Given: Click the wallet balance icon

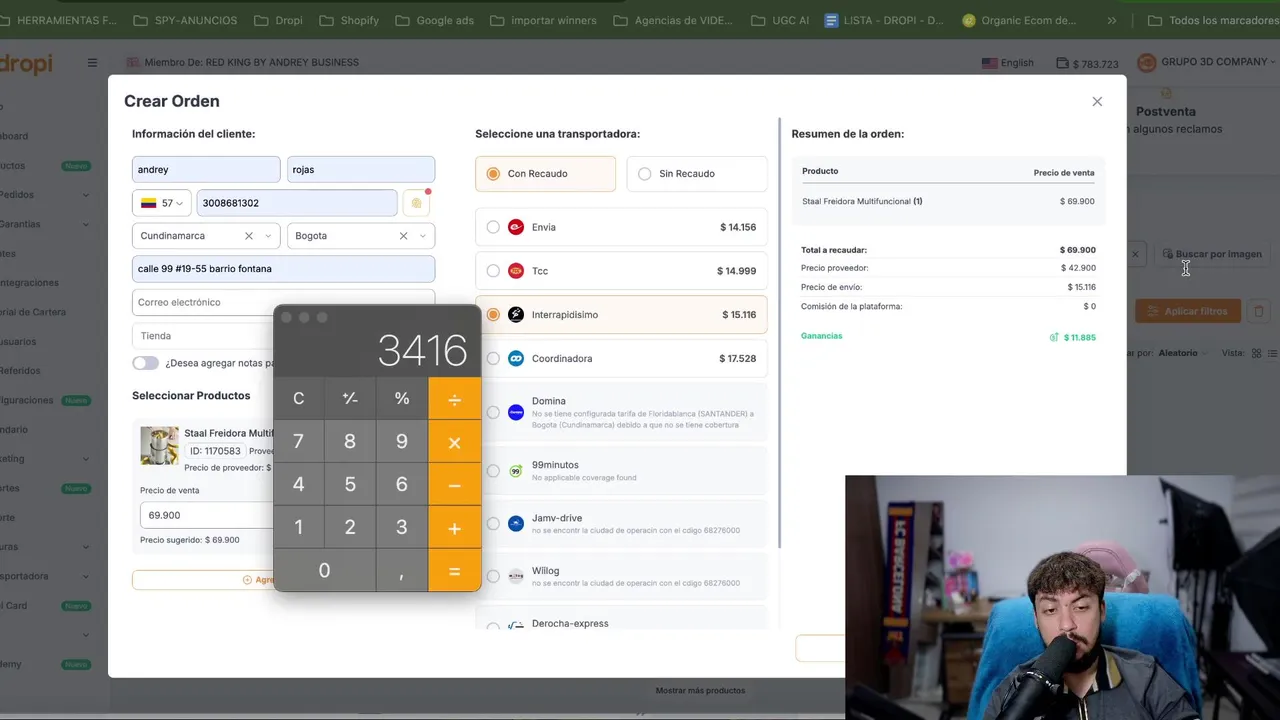Looking at the screenshot, I should tap(1062, 63).
